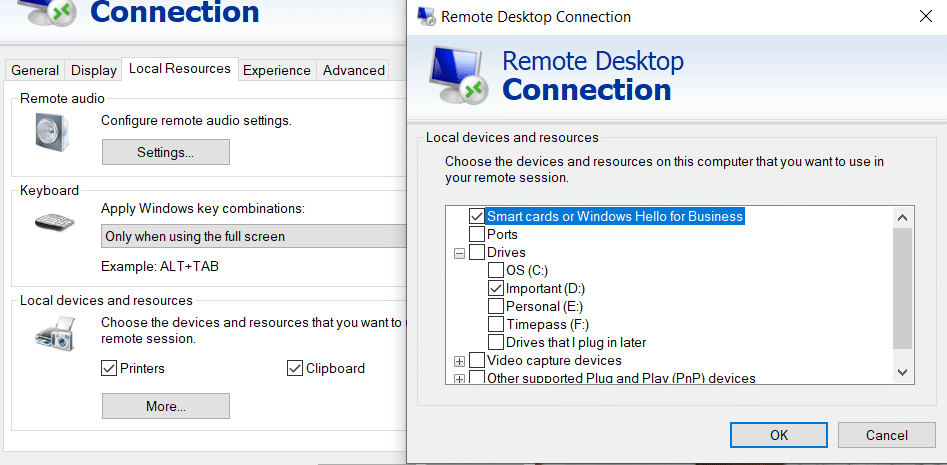Check Other supported Plug and Play devices box
Screen dimensions: 947x465
[x=477, y=379]
